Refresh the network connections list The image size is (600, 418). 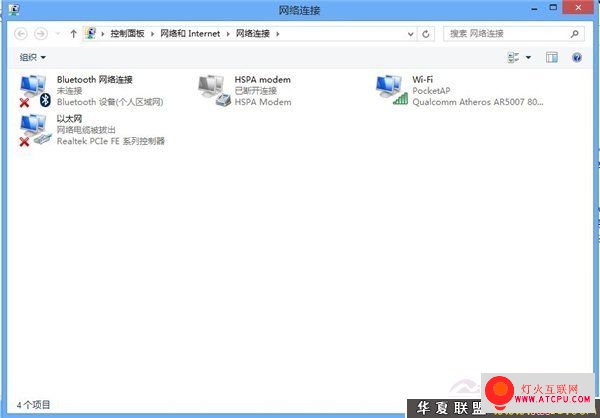click(426, 34)
